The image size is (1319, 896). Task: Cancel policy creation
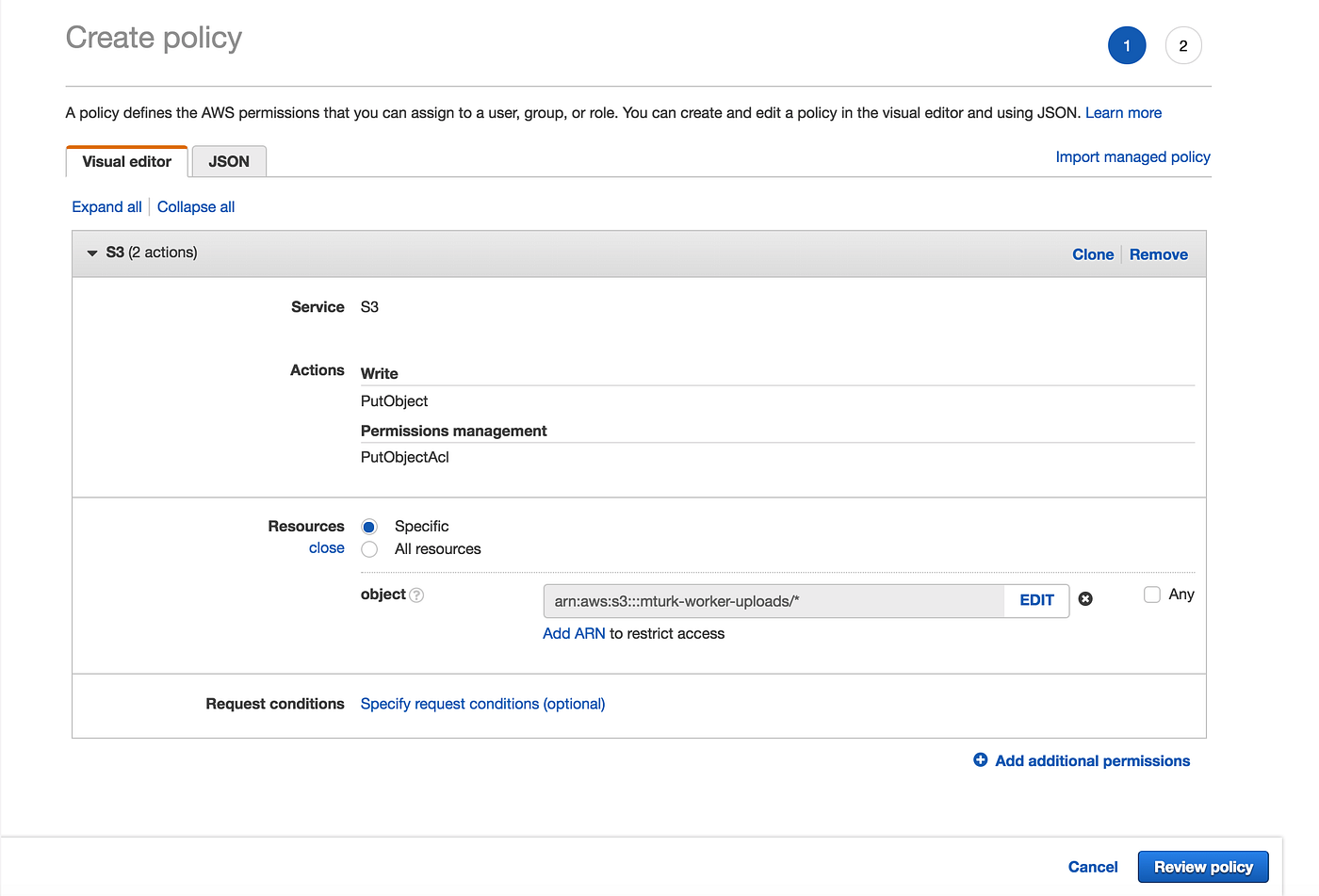(1093, 867)
